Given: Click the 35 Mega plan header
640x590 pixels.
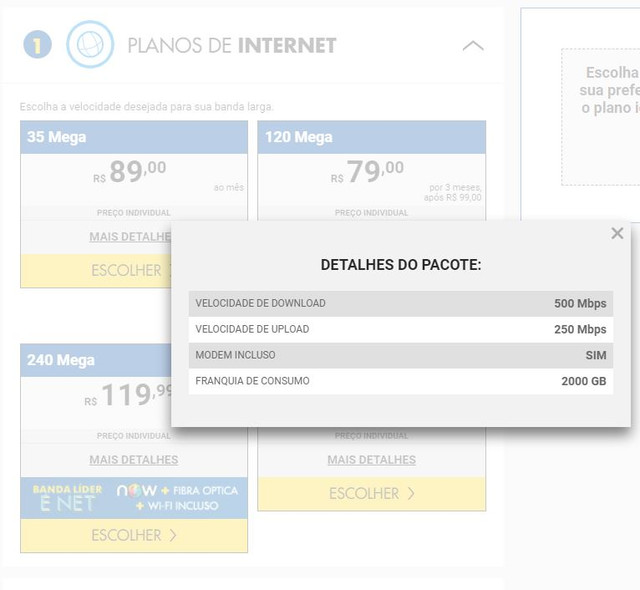Looking at the screenshot, I should [x=134, y=137].
